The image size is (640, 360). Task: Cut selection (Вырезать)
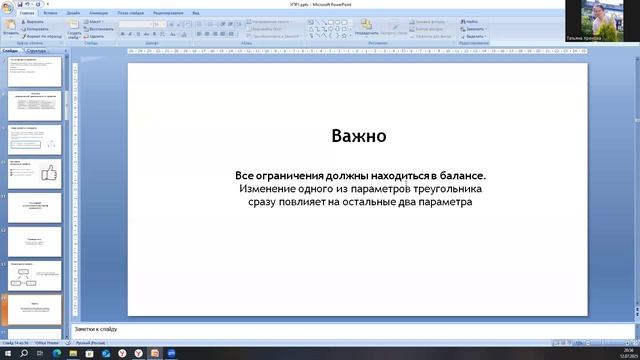coord(33,22)
